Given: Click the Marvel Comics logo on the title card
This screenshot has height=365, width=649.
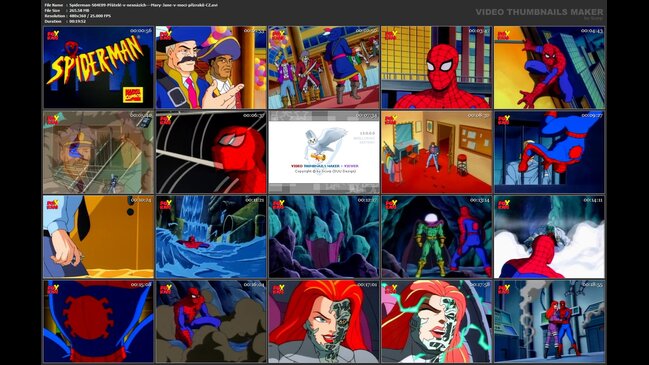Looking at the screenshot, I should point(132,95).
